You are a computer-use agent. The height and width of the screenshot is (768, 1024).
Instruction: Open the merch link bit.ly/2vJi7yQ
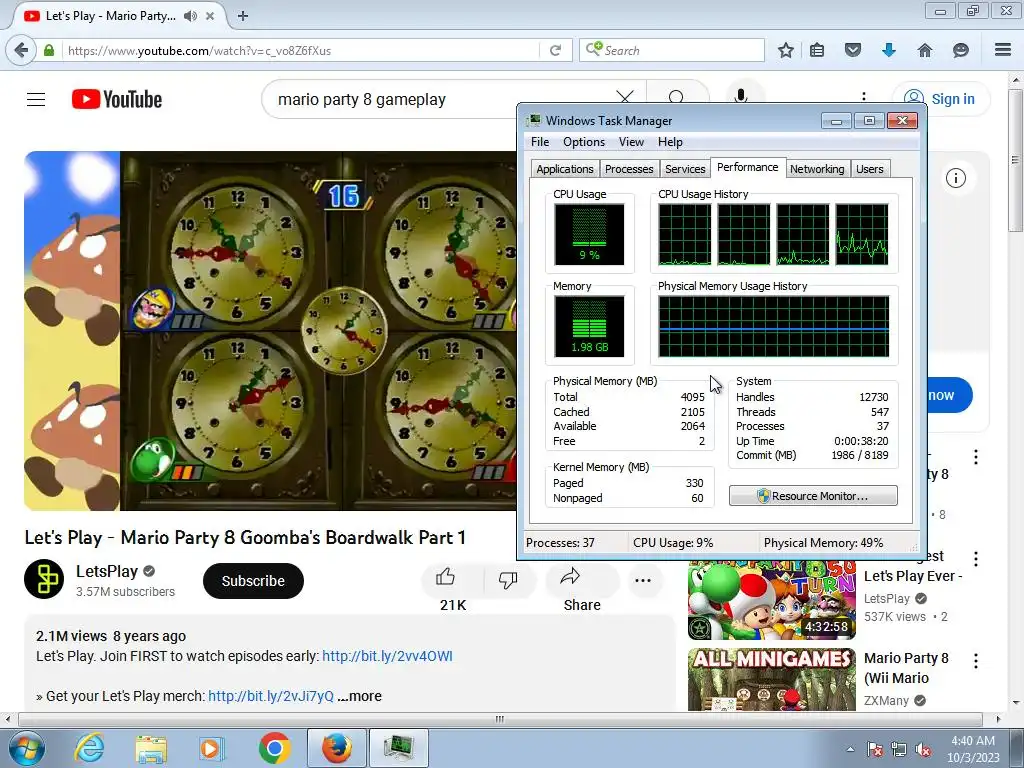tap(271, 696)
